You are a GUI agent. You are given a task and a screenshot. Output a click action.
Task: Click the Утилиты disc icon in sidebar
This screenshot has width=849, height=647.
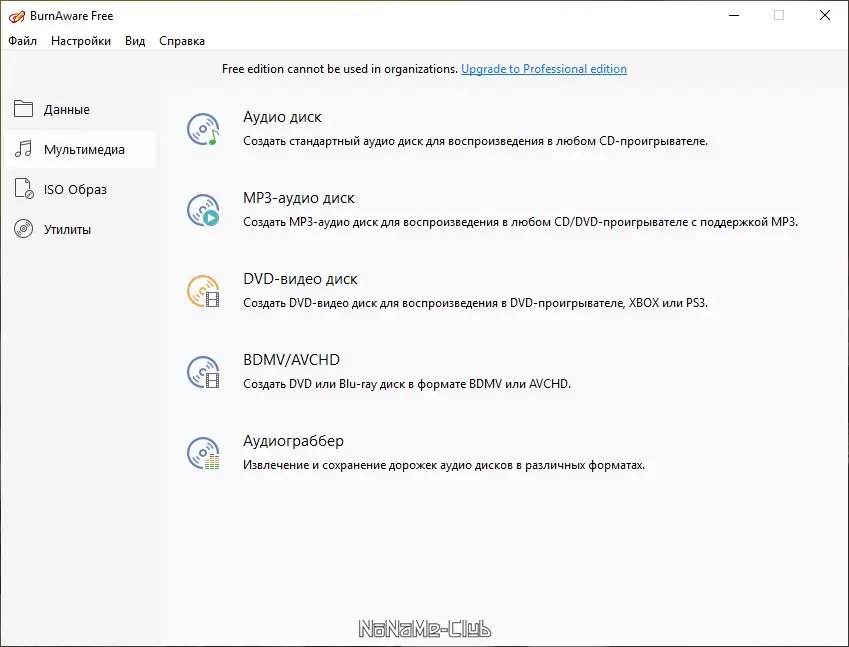[x=23, y=229]
